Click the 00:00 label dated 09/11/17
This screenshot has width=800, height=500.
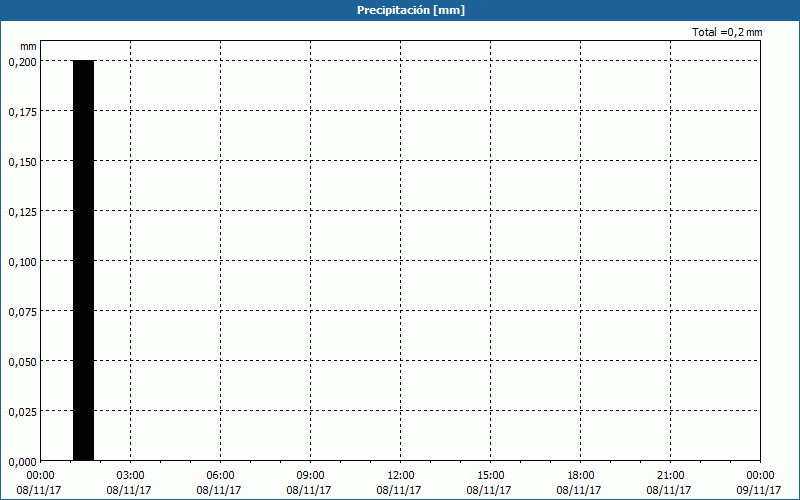(x=760, y=476)
